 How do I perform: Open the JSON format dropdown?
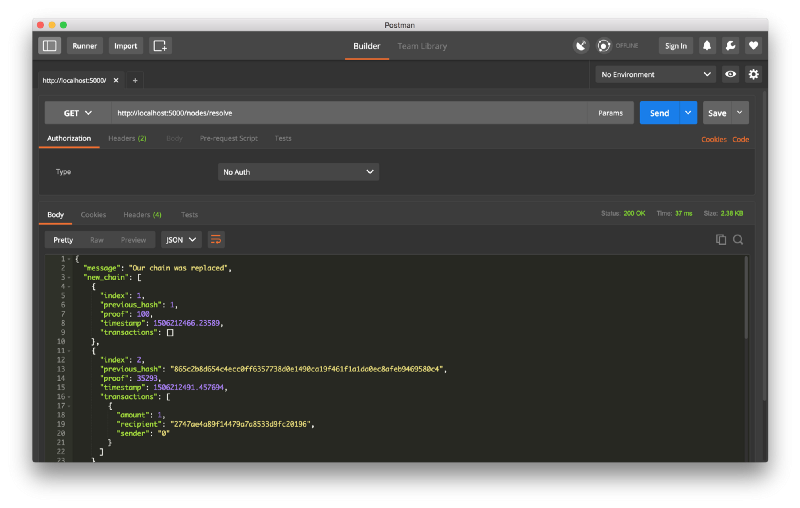coord(181,239)
